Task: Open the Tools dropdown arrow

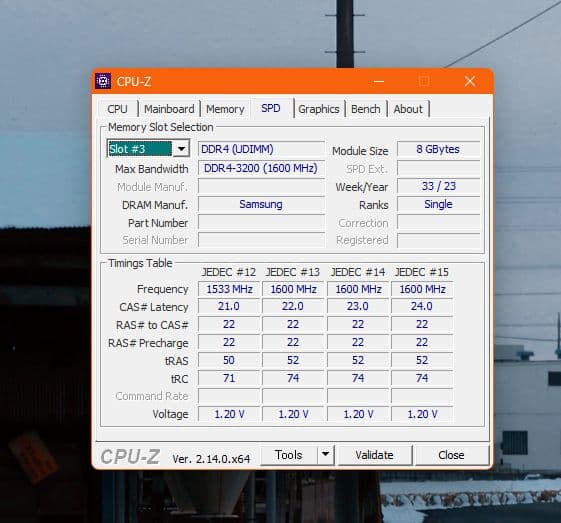Action: [x=325, y=455]
